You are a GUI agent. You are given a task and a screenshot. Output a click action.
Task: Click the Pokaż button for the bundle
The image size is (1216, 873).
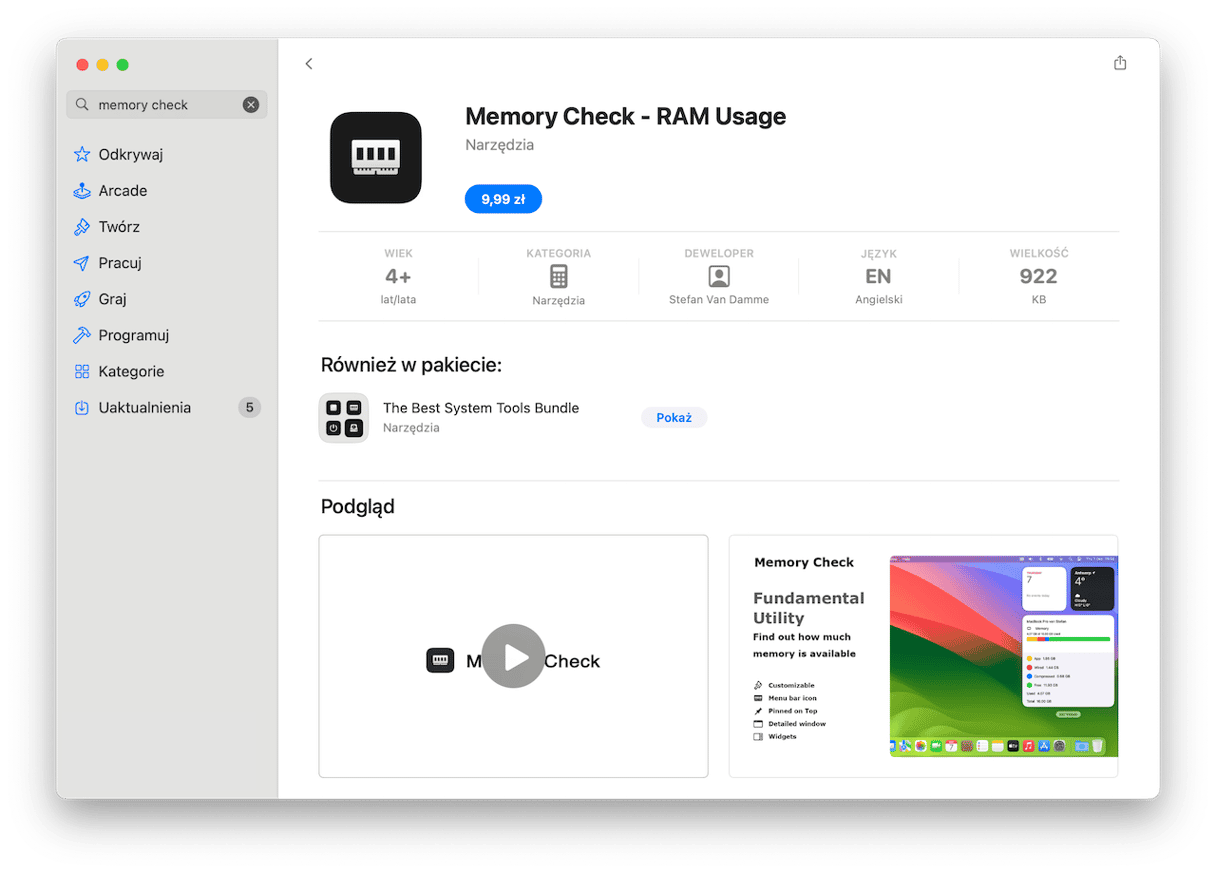(x=674, y=418)
